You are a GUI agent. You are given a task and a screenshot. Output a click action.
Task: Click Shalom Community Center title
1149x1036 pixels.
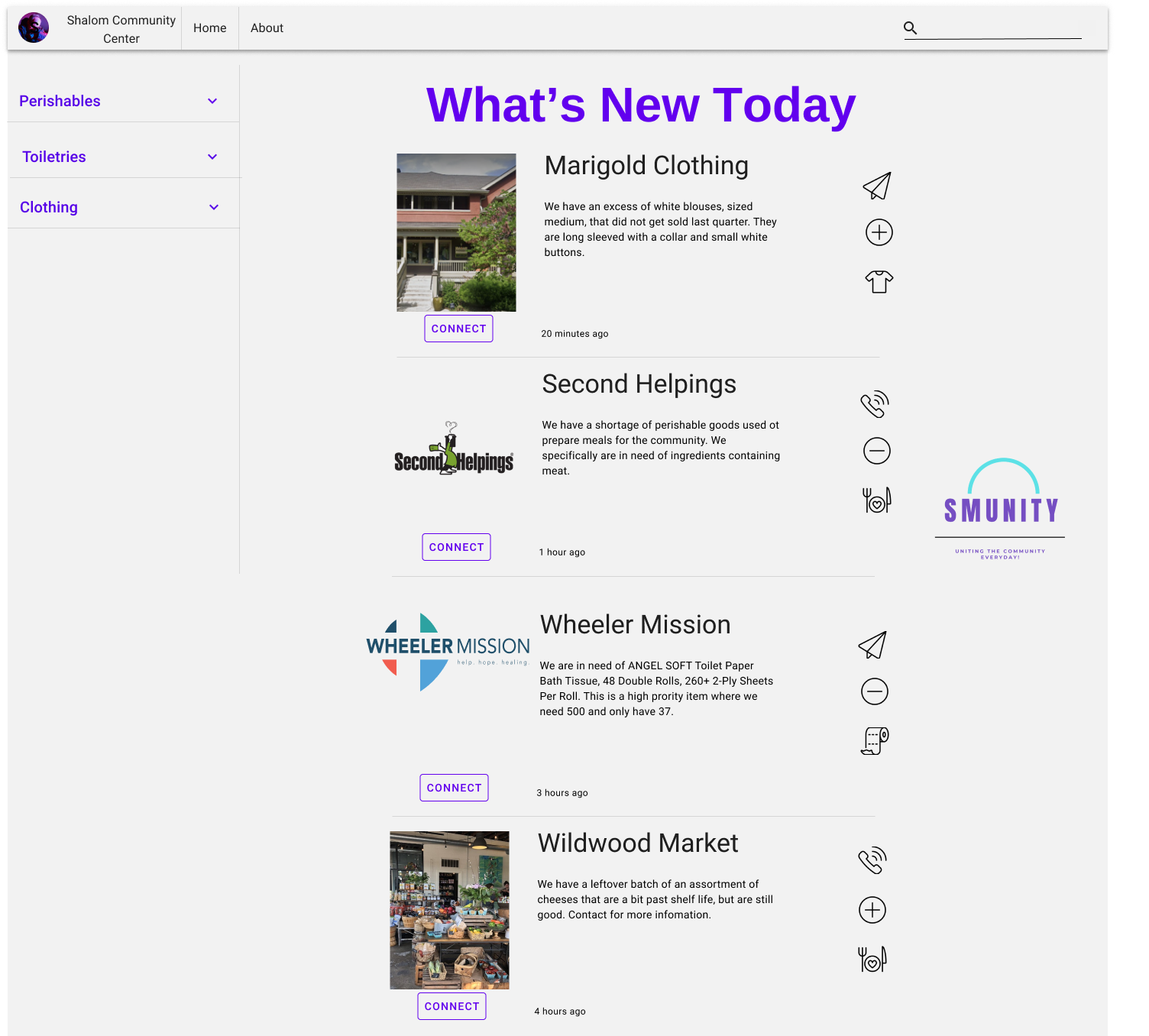pyautogui.click(x=121, y=29)
